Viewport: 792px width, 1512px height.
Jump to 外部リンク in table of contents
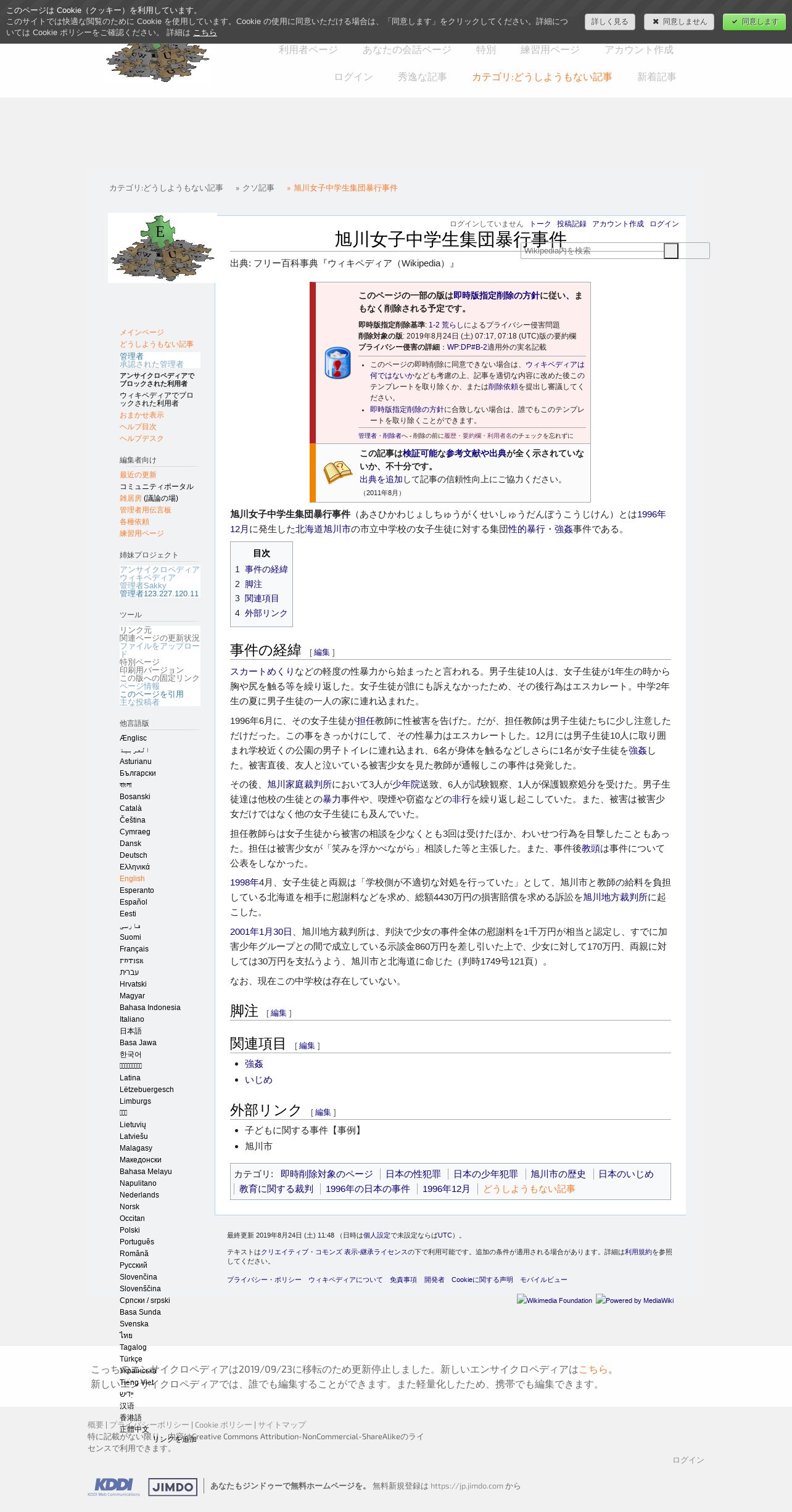pyautogui.click(x=266, y=613)
